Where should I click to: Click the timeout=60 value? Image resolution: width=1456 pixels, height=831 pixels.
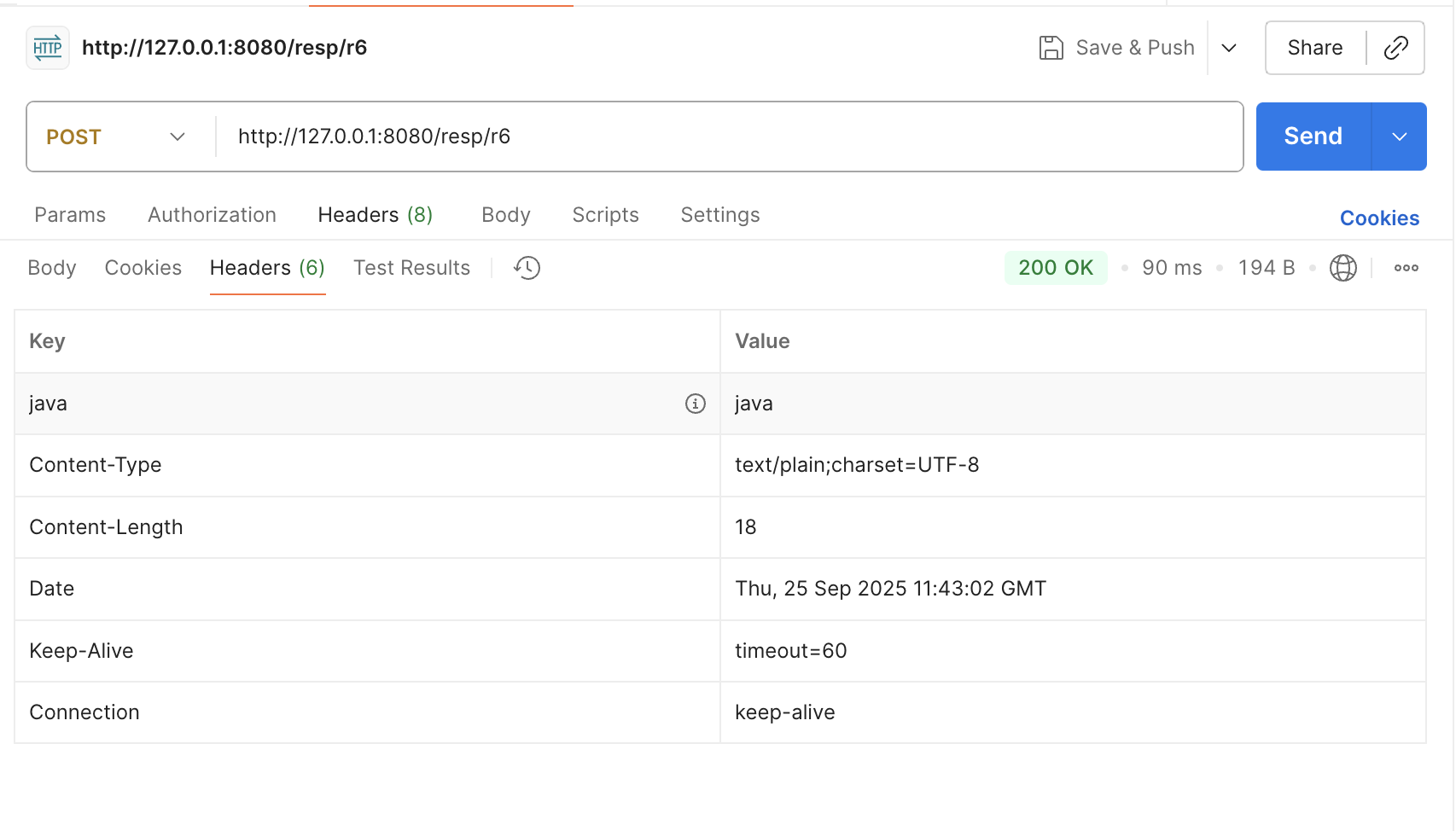click(790, 651)
